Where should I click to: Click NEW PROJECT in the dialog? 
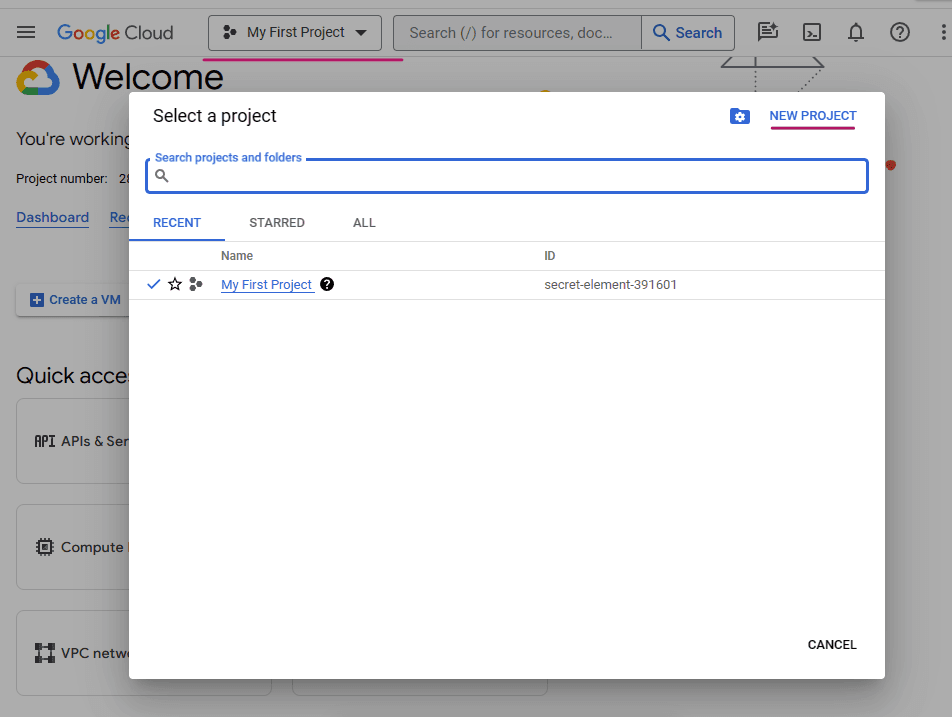(813, 116)
